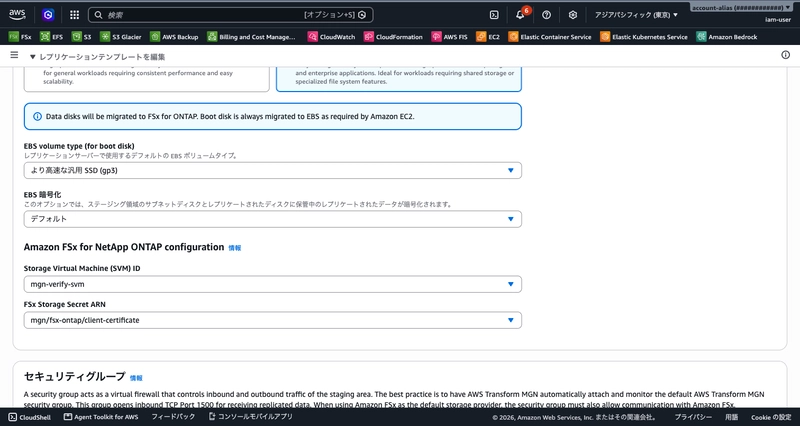Select the Amazon FSx storage option card
This screenshot has width=800, height=426.
399,79
